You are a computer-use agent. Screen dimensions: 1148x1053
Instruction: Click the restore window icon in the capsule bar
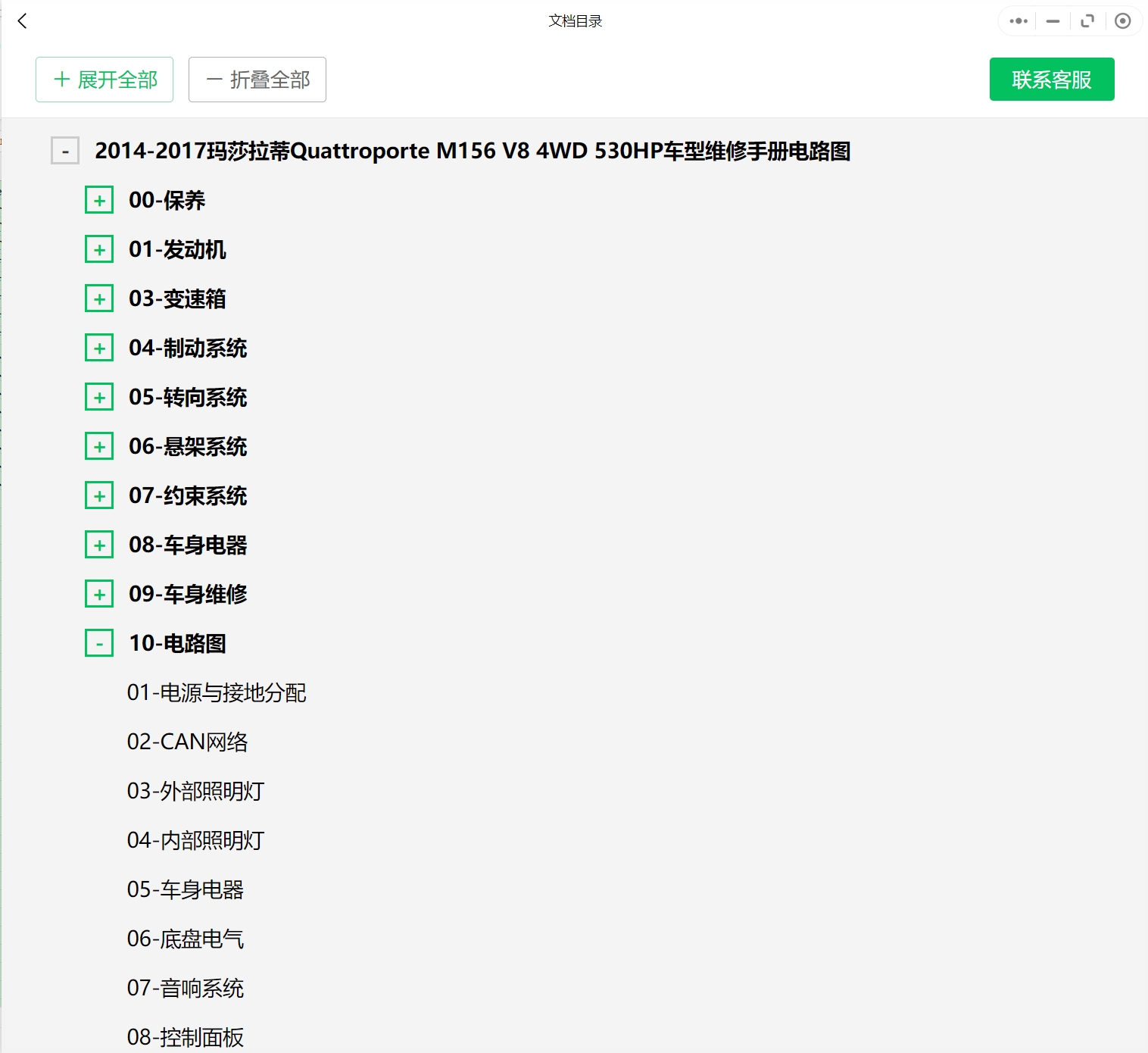[x=1087, y=21]
